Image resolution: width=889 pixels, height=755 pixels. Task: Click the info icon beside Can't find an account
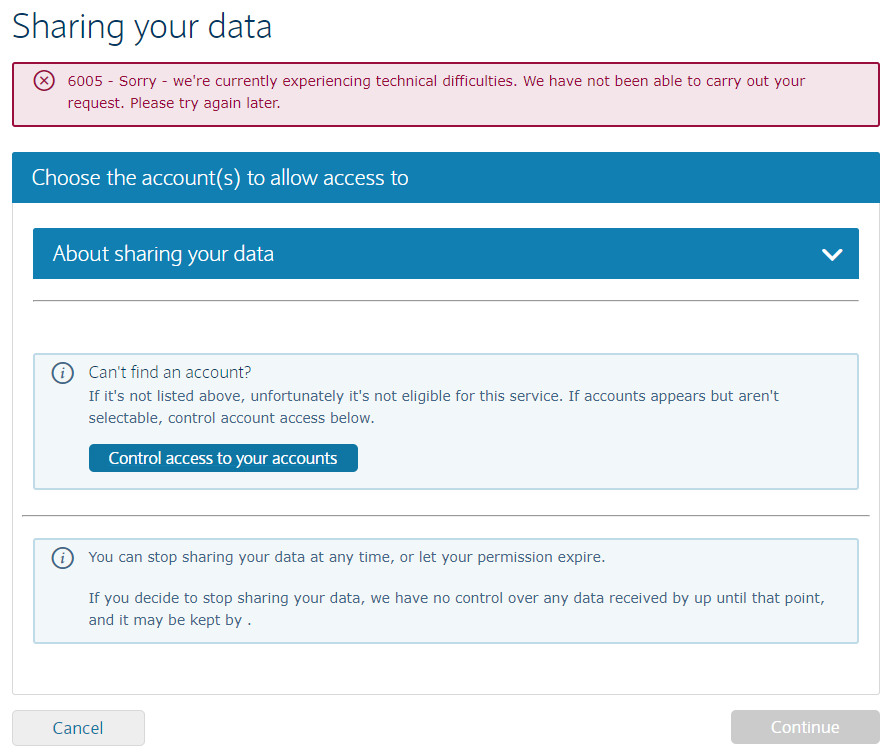click(x=62, y=373)
